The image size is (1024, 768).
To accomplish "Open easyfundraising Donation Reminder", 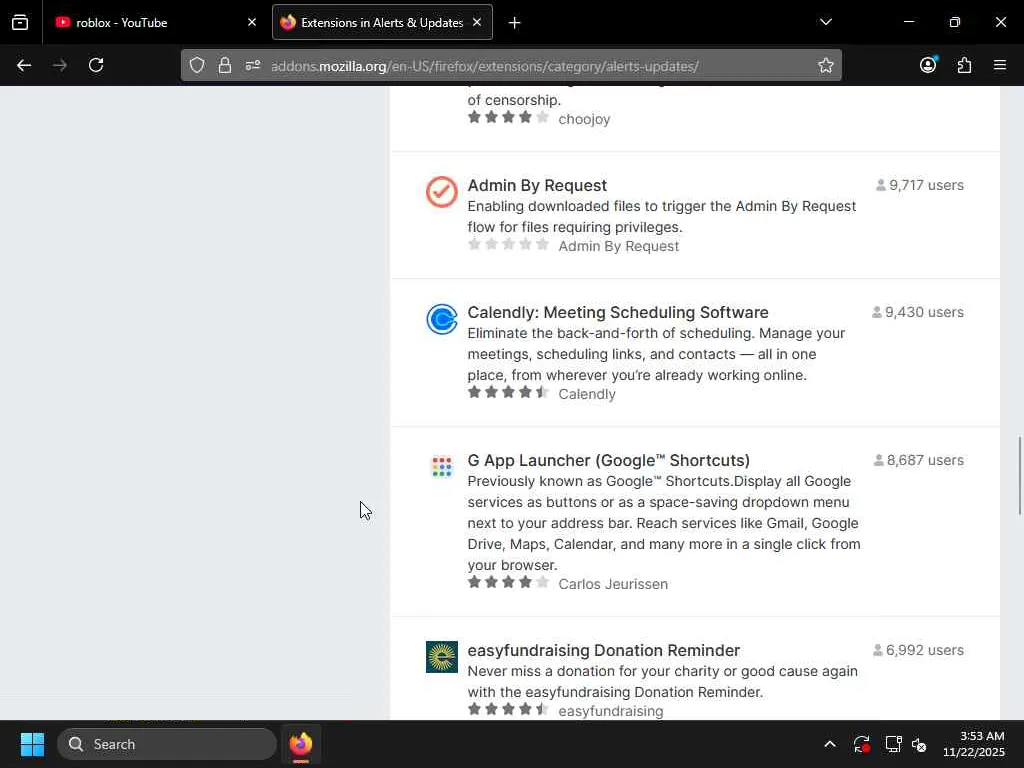I will point(603,650).
